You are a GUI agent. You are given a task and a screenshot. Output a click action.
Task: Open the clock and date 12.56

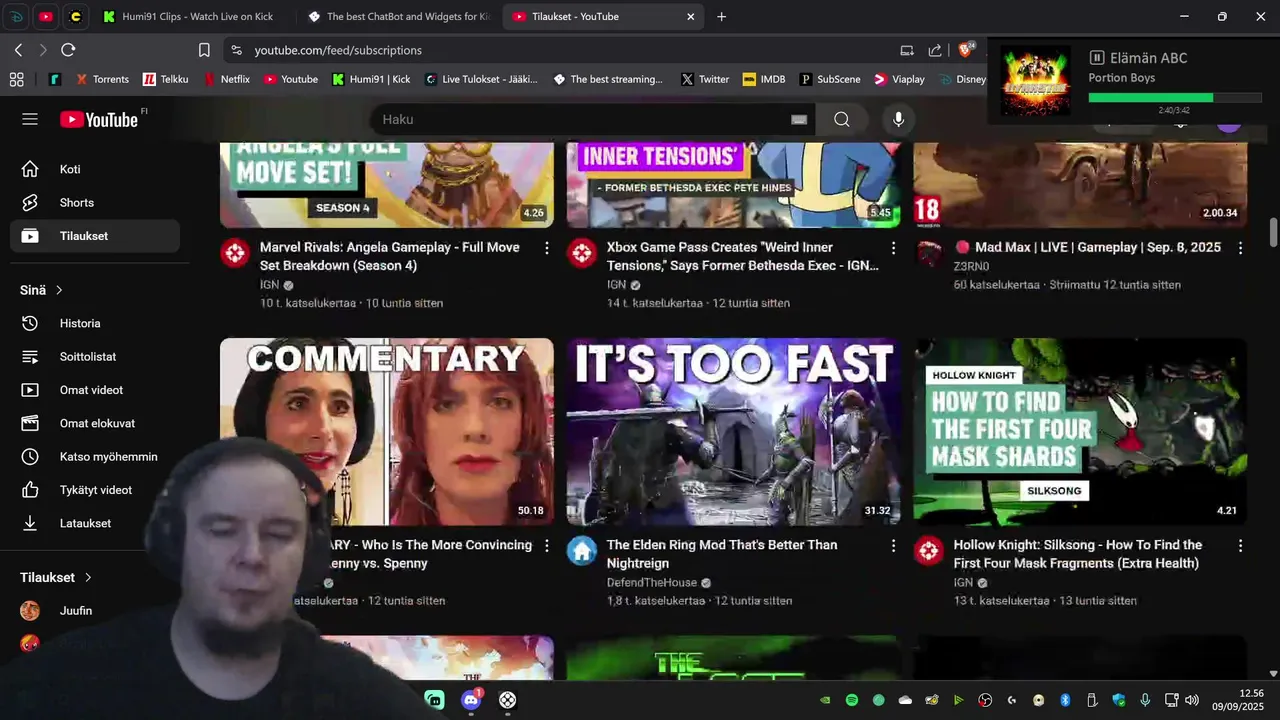[x=1238, y=700]
